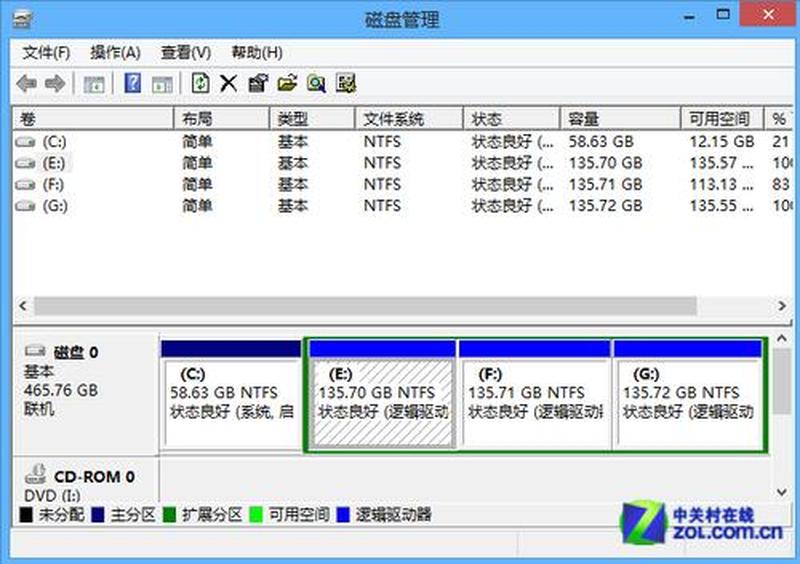The height and width of the screenshot is (564, 800).
Task: Click the volume list left scroll arrow
Action: point(23,306)
